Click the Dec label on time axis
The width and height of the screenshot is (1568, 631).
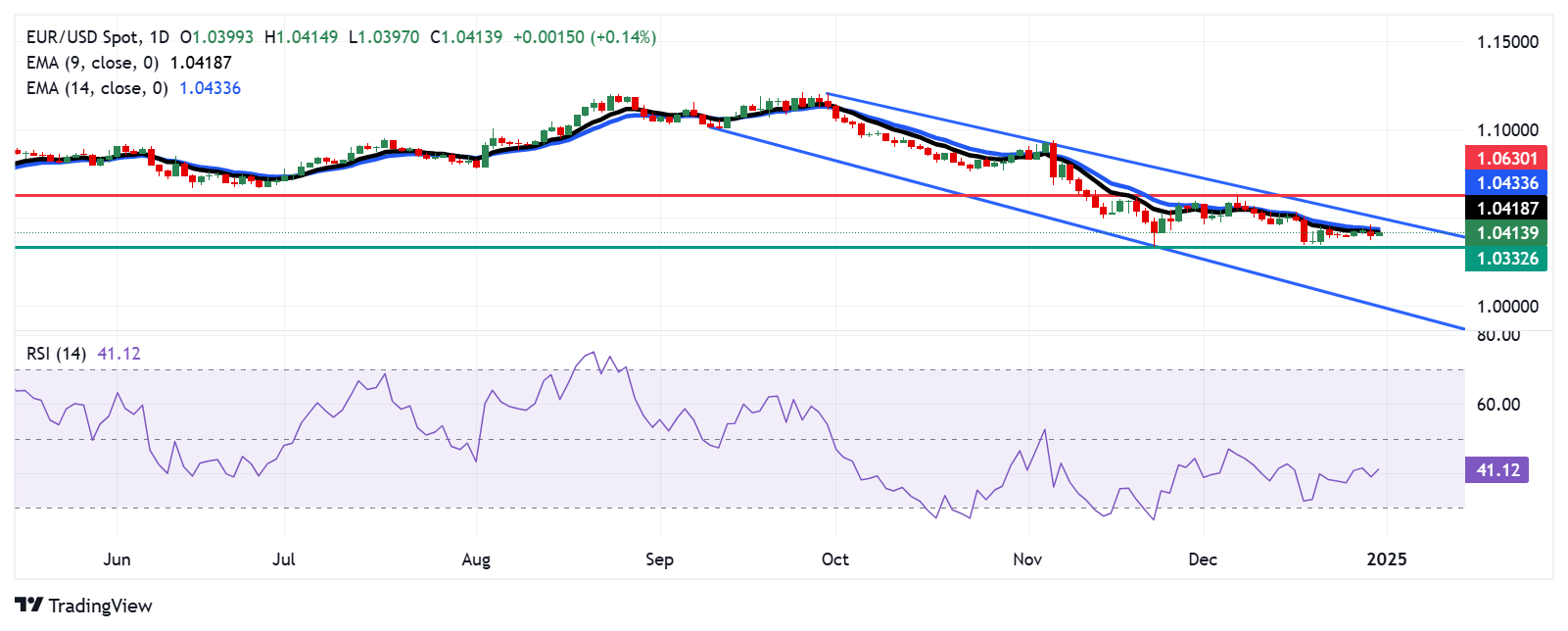click(1203, 559)
